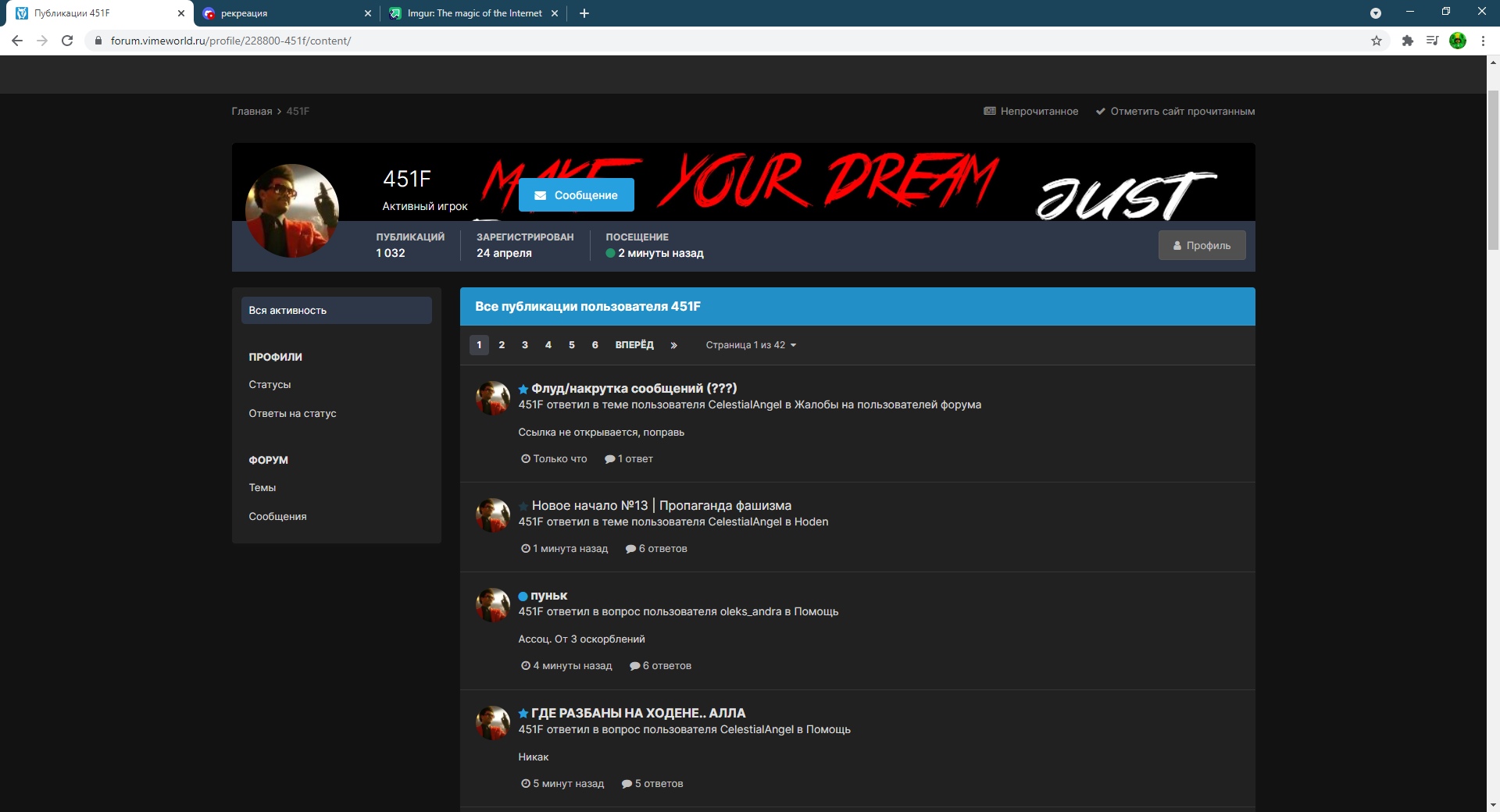The width and height of the screenshot is (1500, 812).
Task: Expand the Страница 1 из 42 dropdown
Action: (x=751, y=345)
